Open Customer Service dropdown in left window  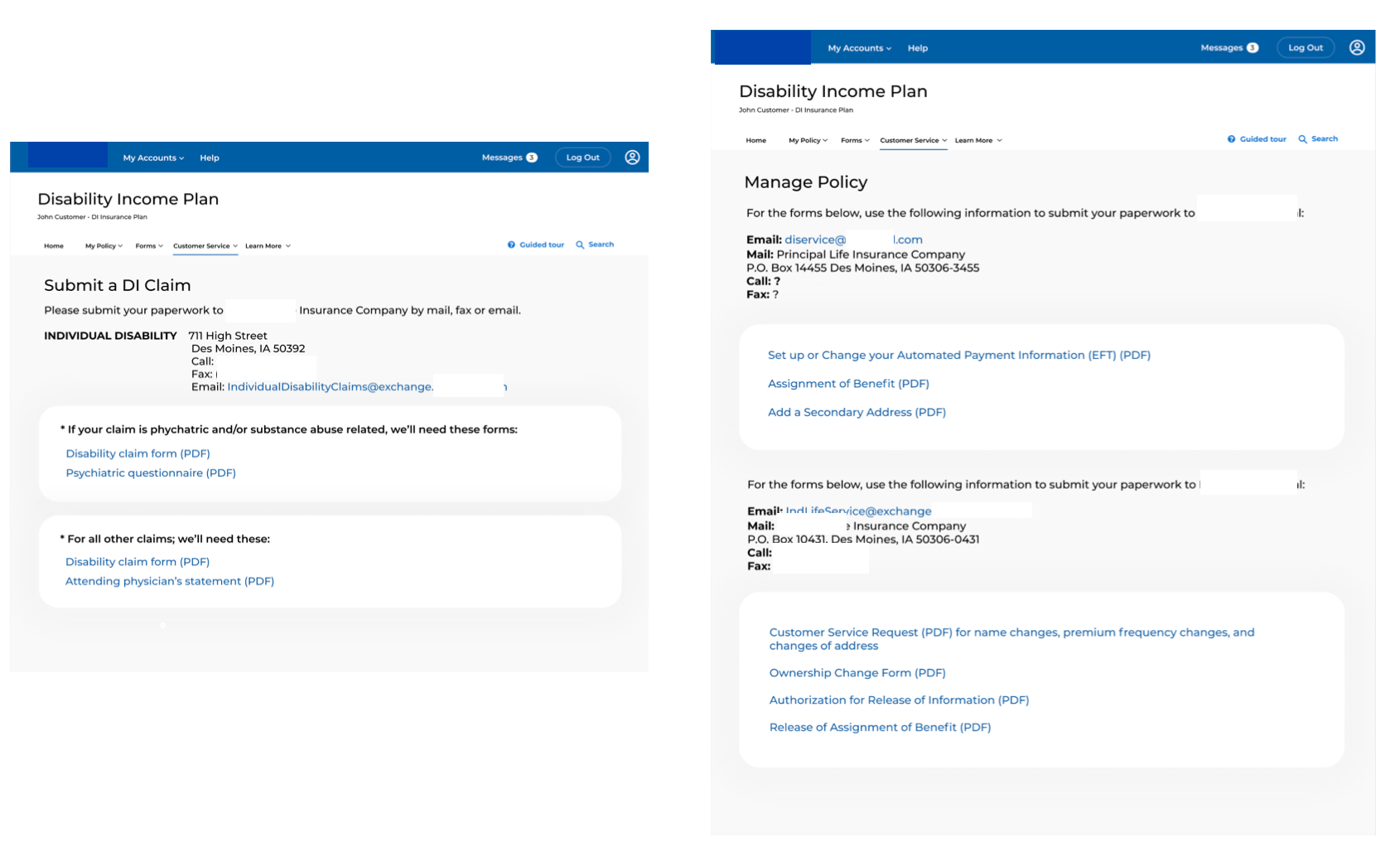coord(205,246)
